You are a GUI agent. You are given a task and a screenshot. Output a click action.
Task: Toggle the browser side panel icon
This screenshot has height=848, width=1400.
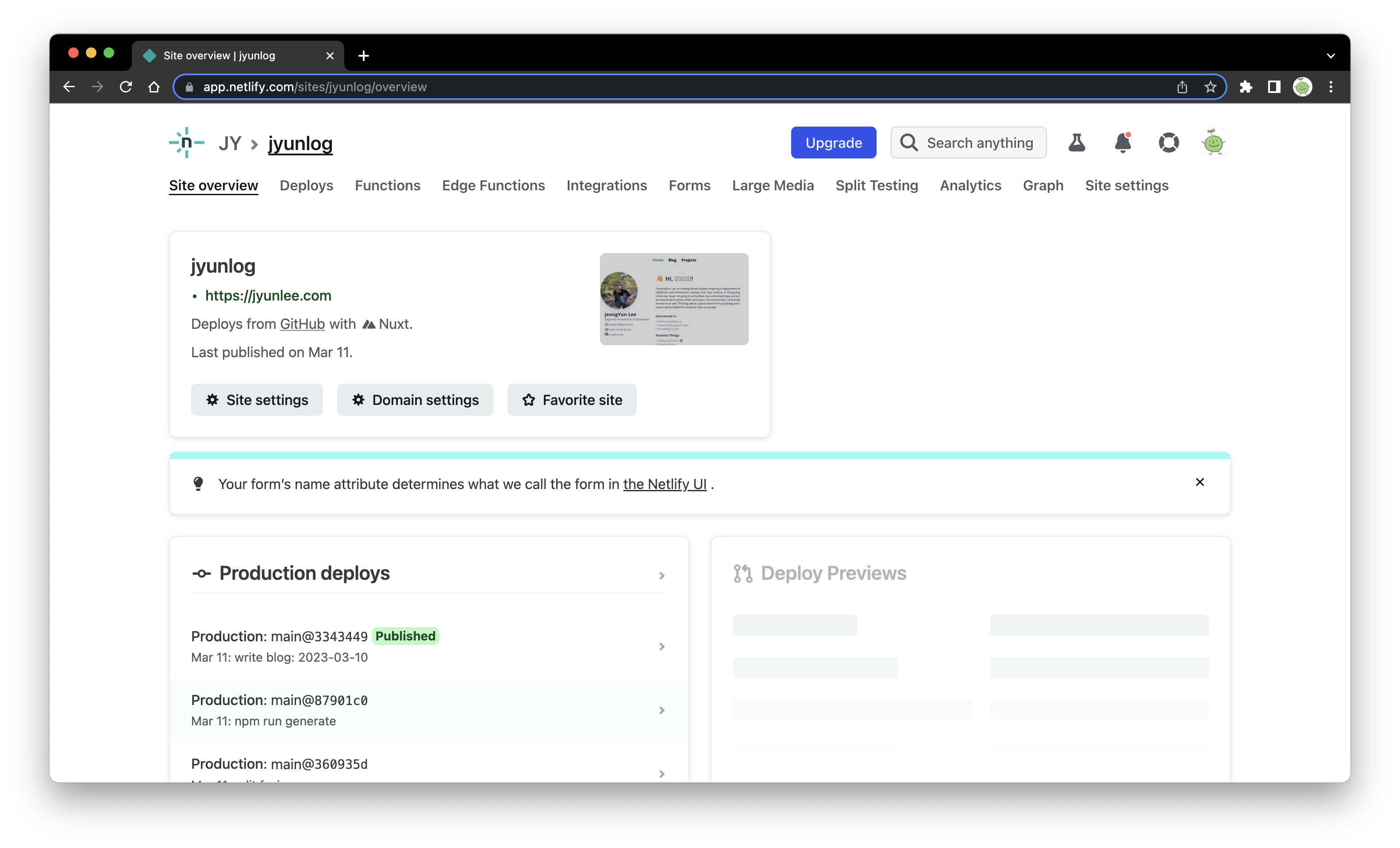(x=1274, y=87)
